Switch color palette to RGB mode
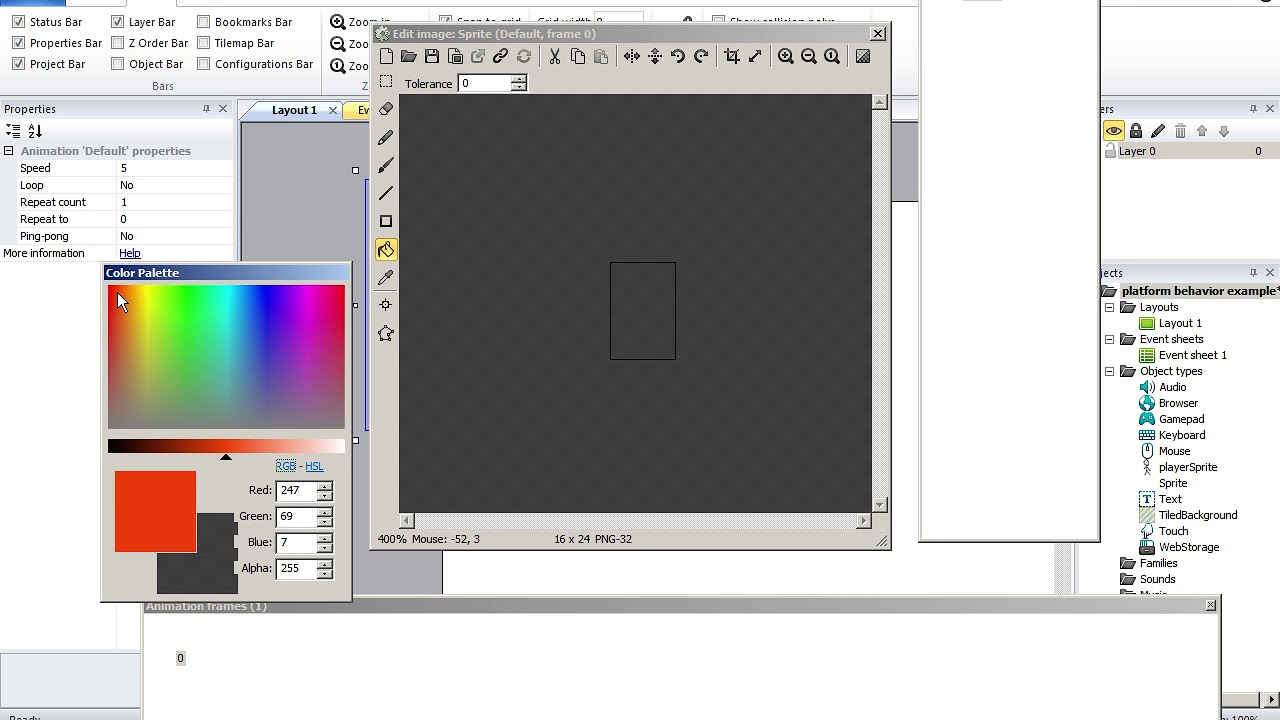Screen dimensions: 1280x720 point(286,467)
